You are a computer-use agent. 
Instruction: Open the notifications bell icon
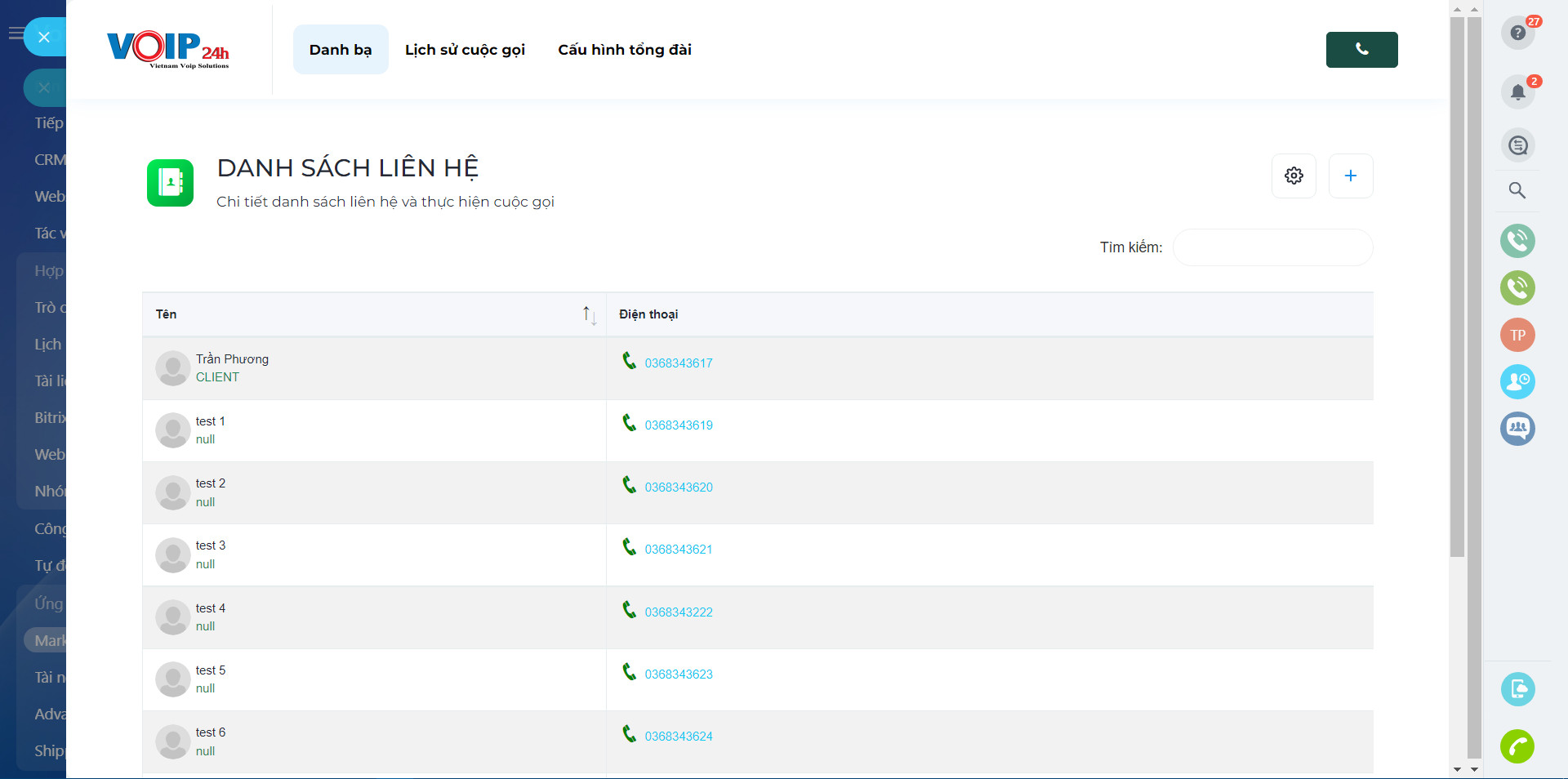(1517, 91)
